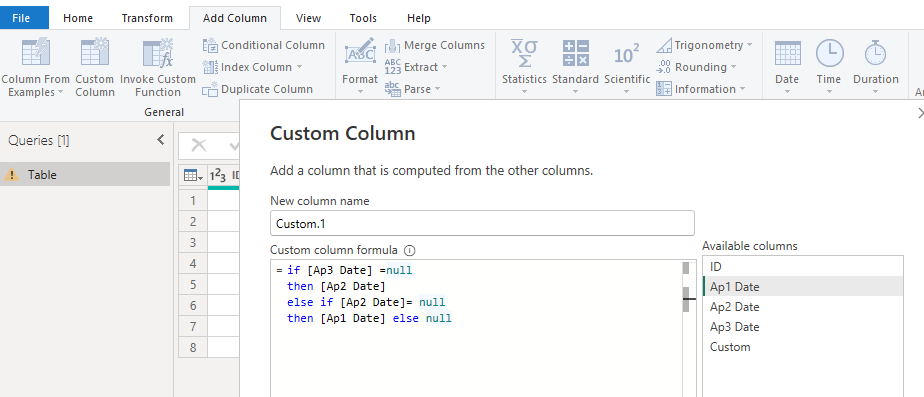This screenshot has height=397, width=924.
Task: Open the Date column menu
Action: pos(787,67)
